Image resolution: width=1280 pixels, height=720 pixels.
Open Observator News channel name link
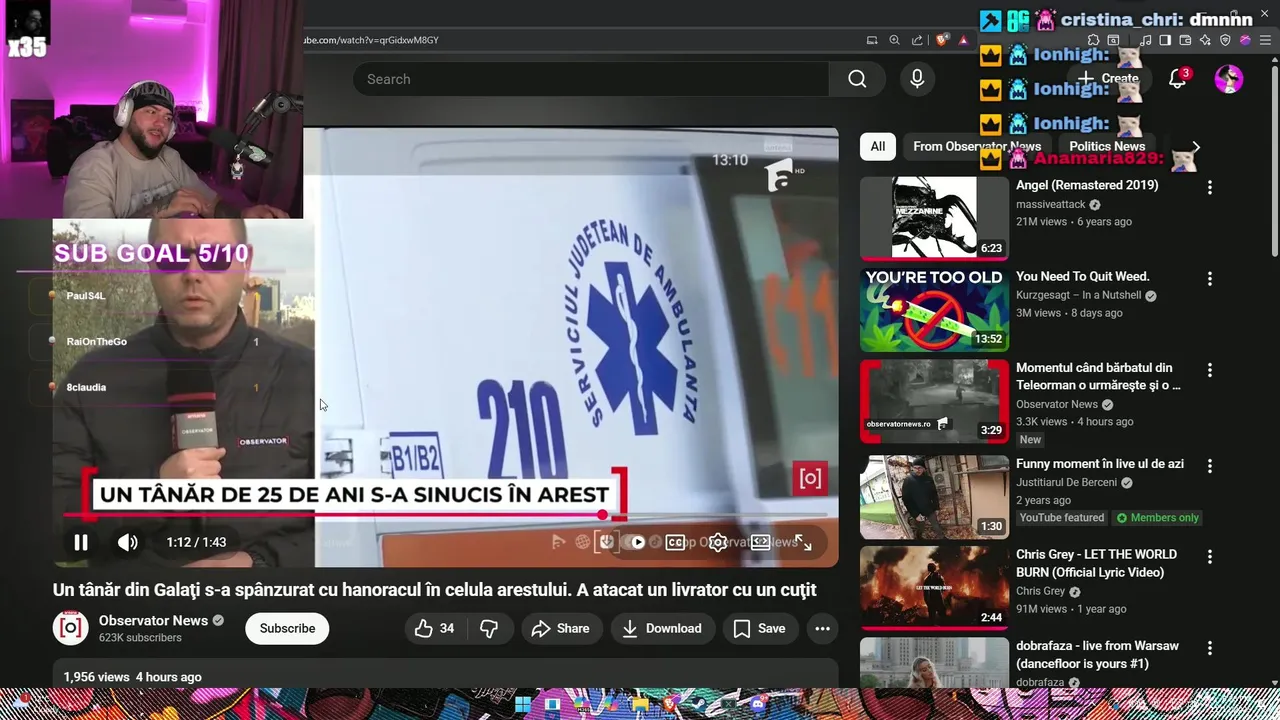153,620
